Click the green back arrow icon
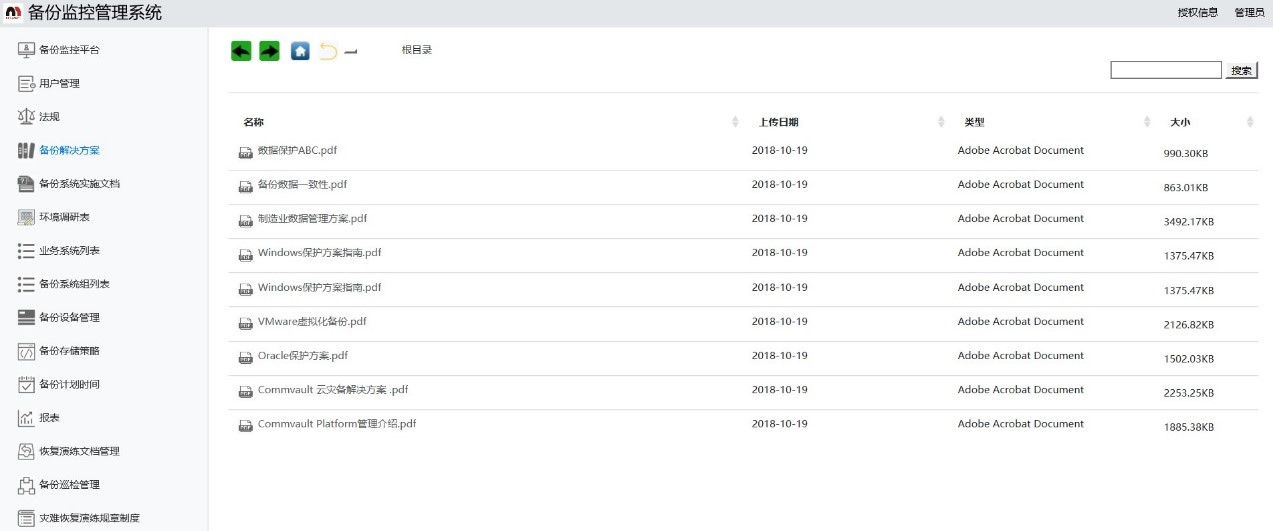Screen dimensions: 1273x531 coord(241,51)
